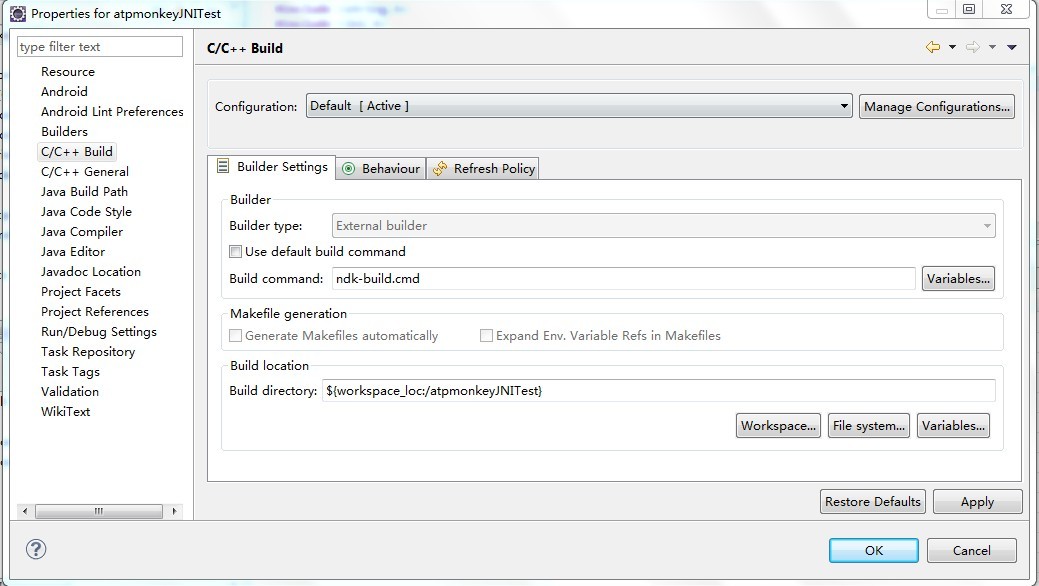Enable Use default build command checkbox

pyautogui.click(x=235, y=252)
